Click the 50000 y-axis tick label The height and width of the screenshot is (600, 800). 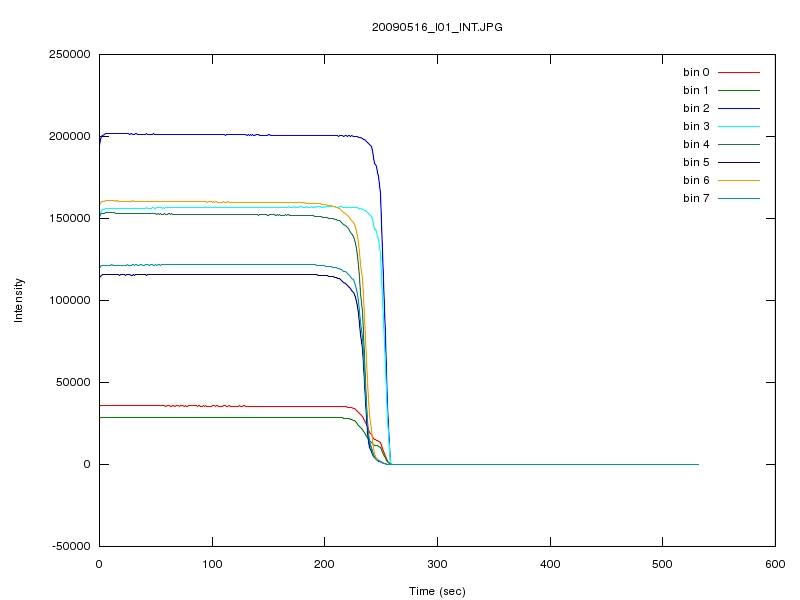(73, 382)
